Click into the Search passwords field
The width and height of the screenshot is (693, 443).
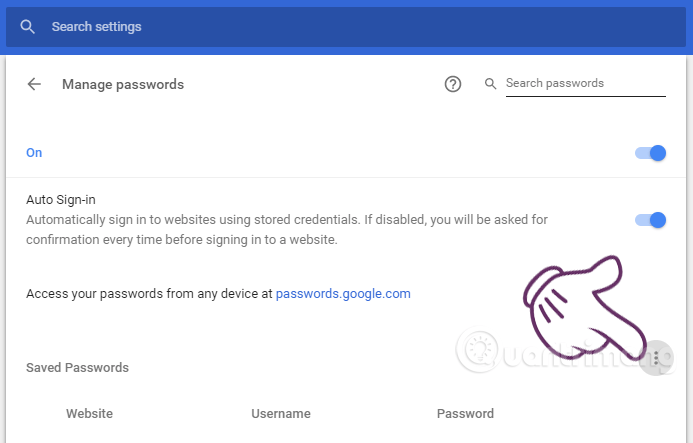[x=584, y=84]
